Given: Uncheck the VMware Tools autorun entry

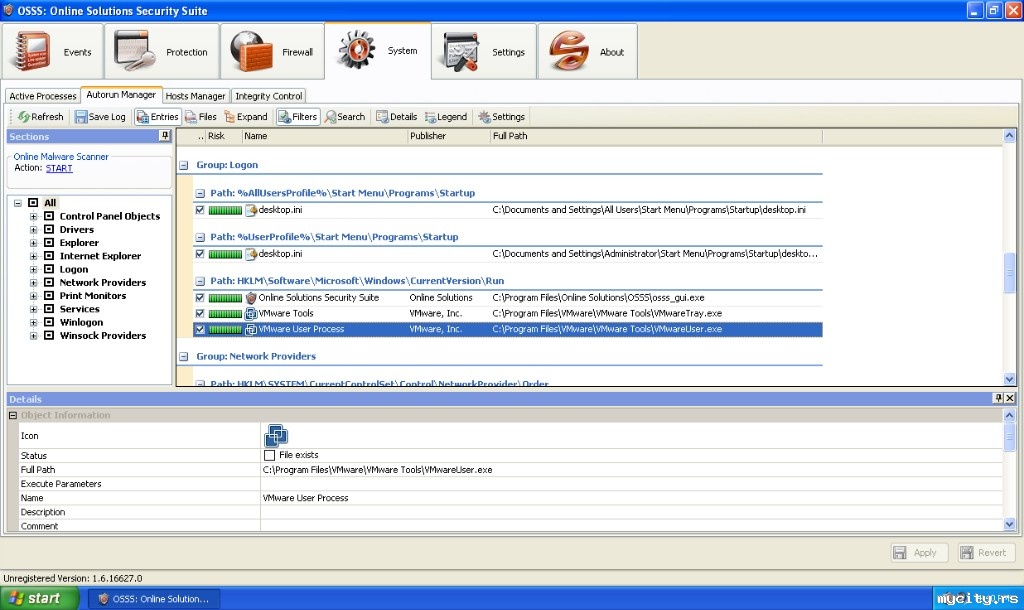Looking at the screenshot, I should [200, 313].
